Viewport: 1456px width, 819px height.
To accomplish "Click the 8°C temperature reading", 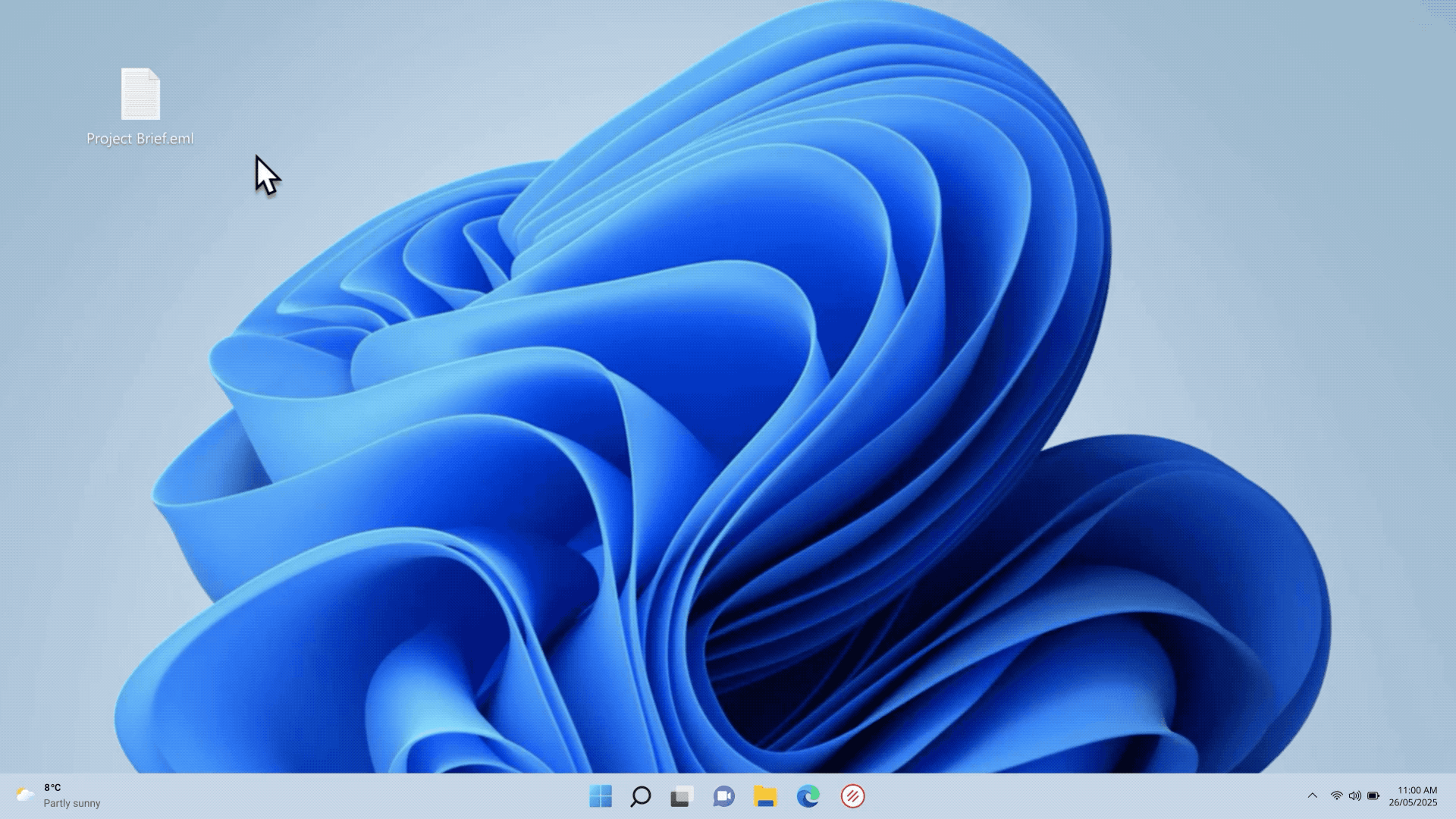I will pos(52,788).
